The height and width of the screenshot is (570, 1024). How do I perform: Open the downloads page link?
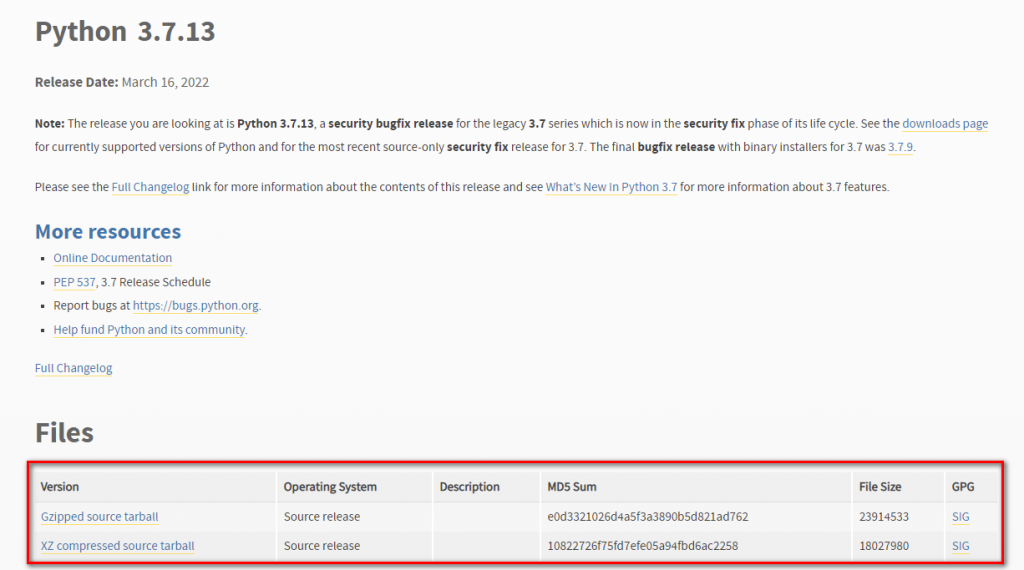[944, 124]
